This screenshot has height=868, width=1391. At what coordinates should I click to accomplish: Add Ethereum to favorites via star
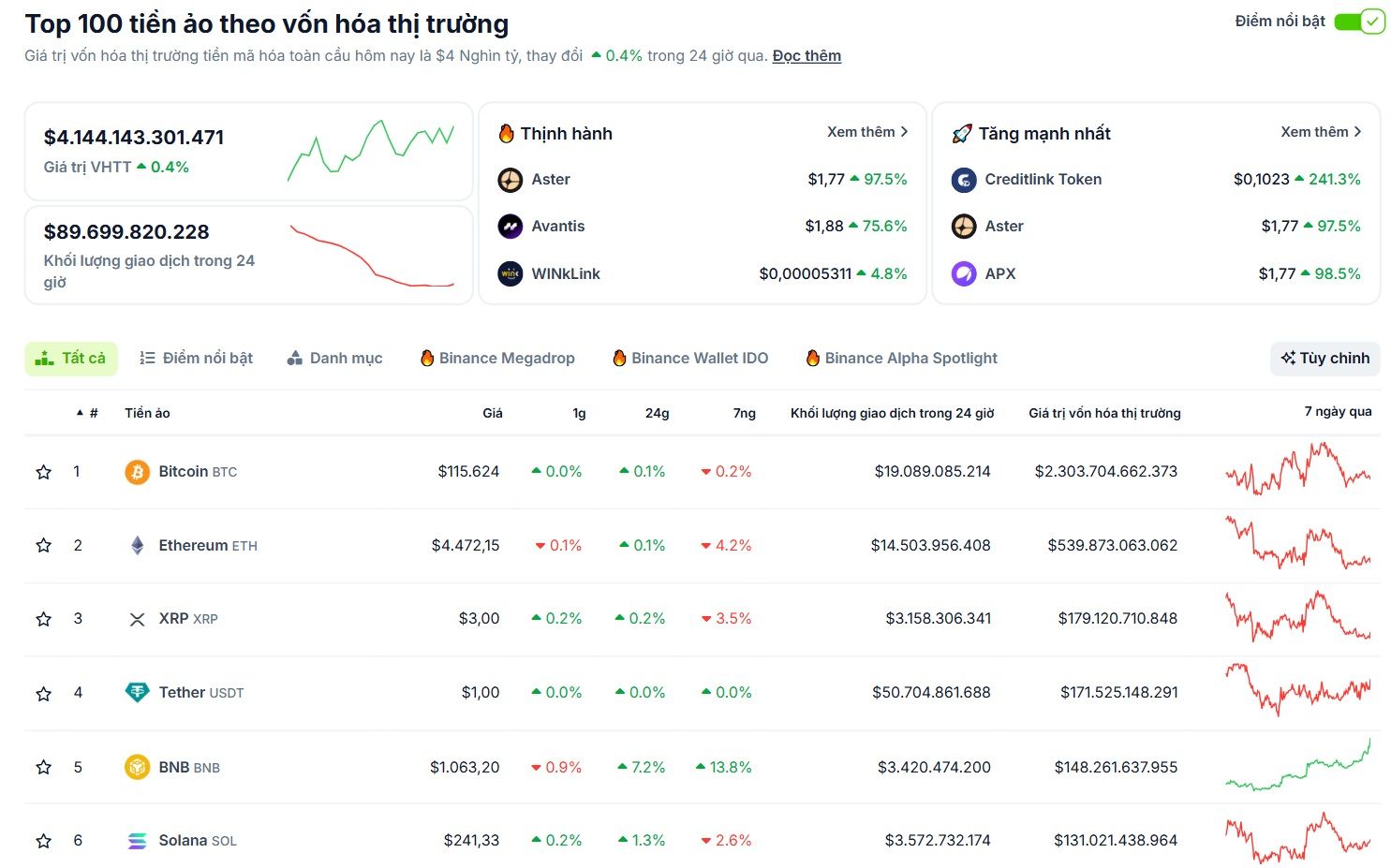(43, 544)
